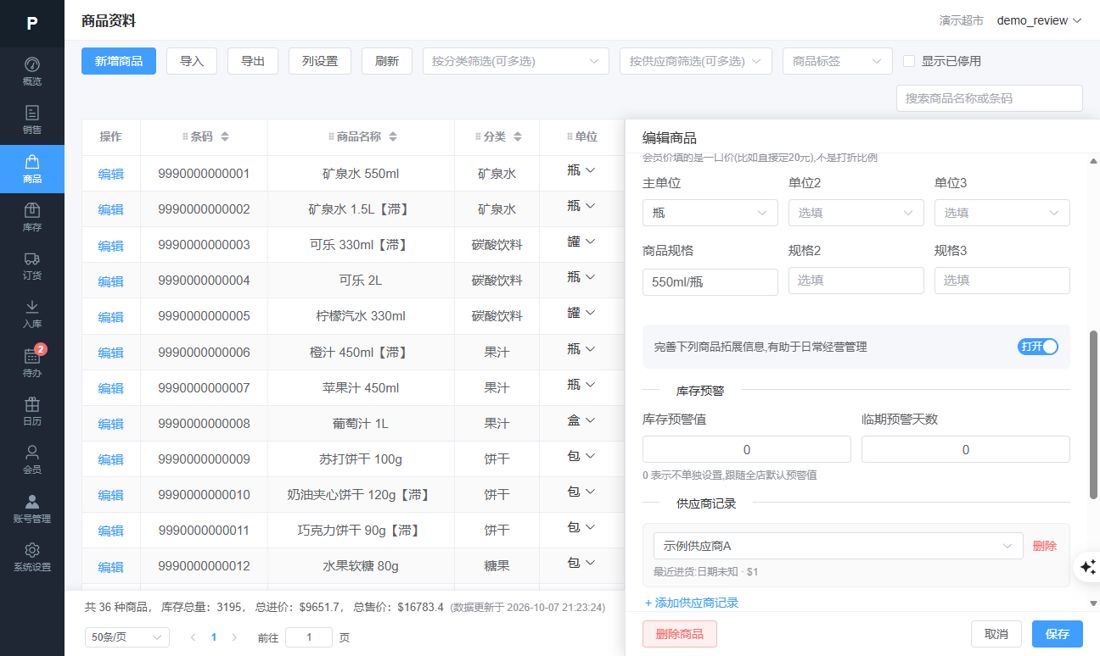
Task: Open the 账号管理 account management icon
Action: (x=32, y=509)
